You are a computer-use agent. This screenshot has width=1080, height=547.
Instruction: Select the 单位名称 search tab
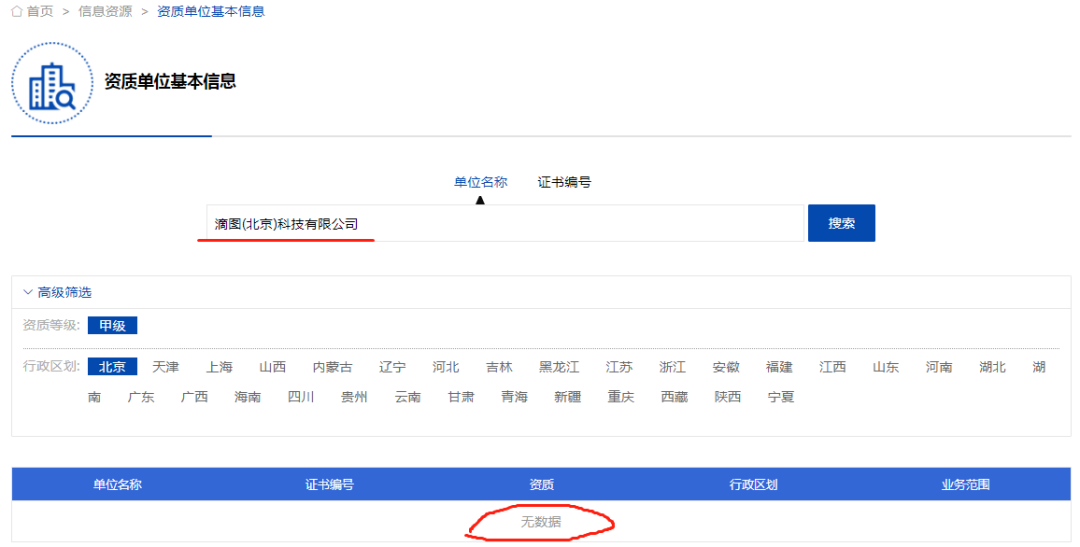pyautogui.click(x=480, y=182)
